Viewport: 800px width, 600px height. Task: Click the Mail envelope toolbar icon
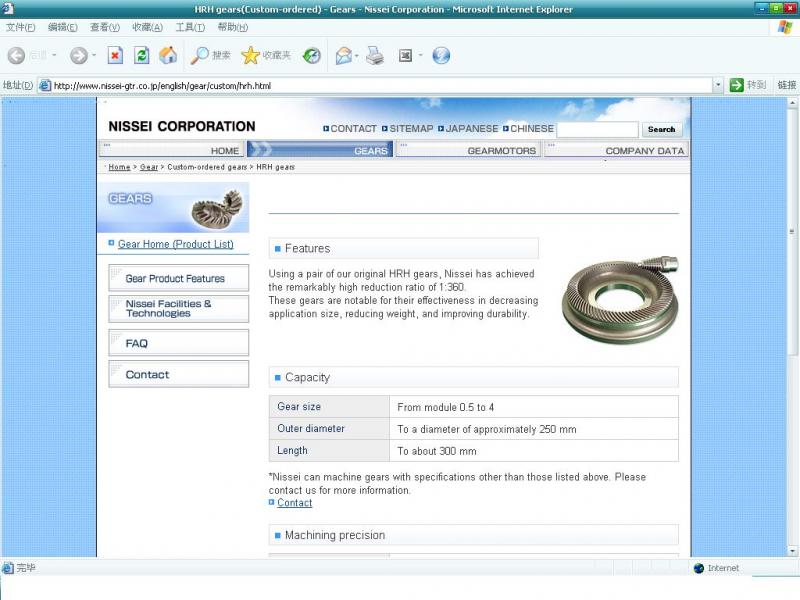[x=344, y=55]
